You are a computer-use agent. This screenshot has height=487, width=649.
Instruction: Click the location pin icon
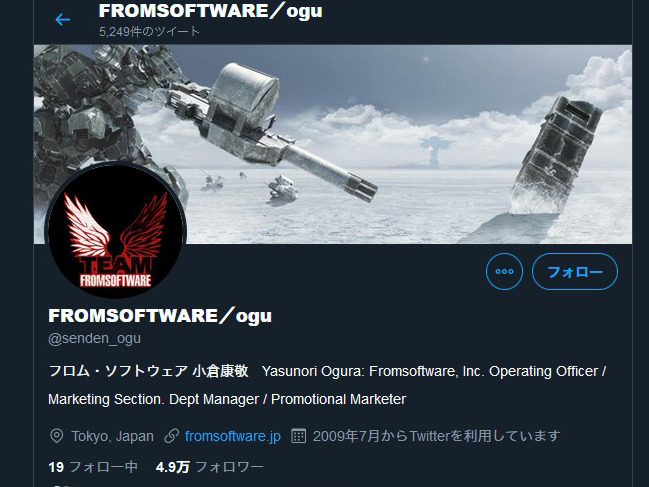tap(56, 436)
